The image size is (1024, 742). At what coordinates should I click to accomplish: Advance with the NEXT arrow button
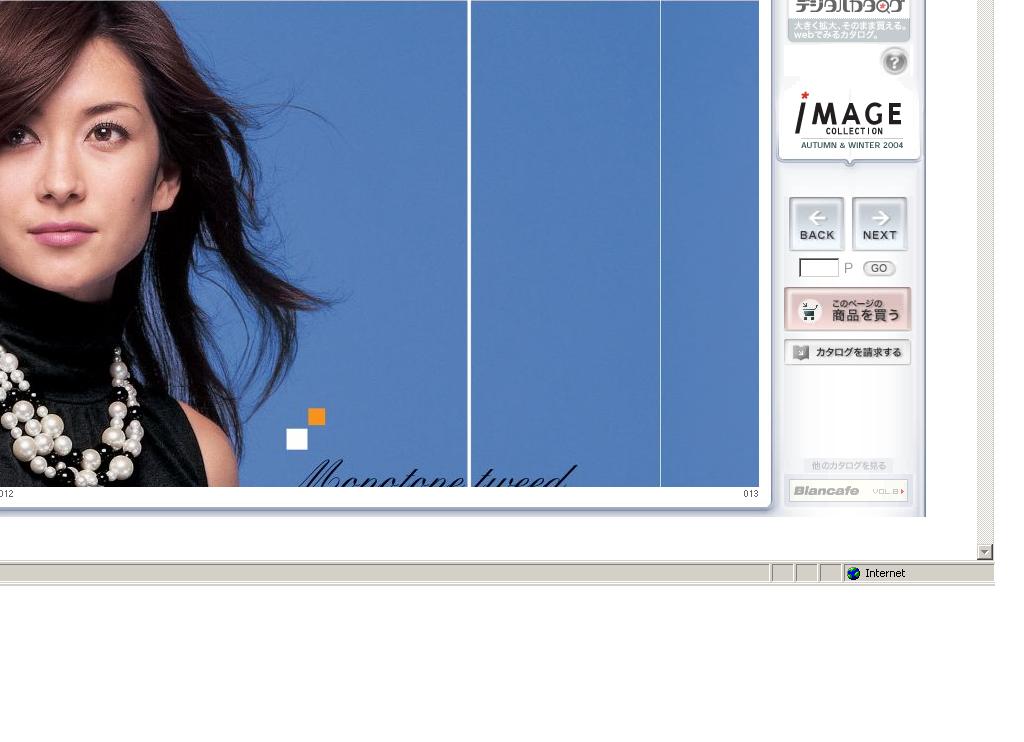click(x=879, y=224)
